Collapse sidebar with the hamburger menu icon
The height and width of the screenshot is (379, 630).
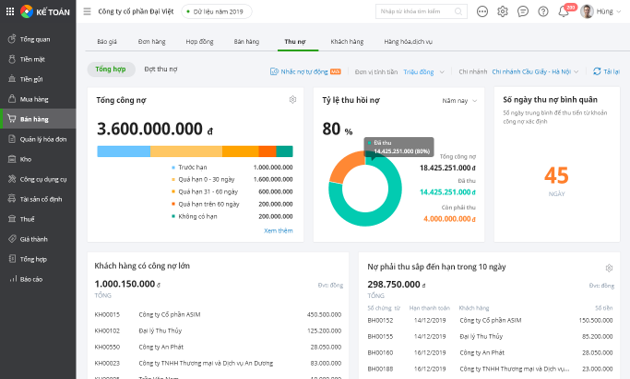87,11
